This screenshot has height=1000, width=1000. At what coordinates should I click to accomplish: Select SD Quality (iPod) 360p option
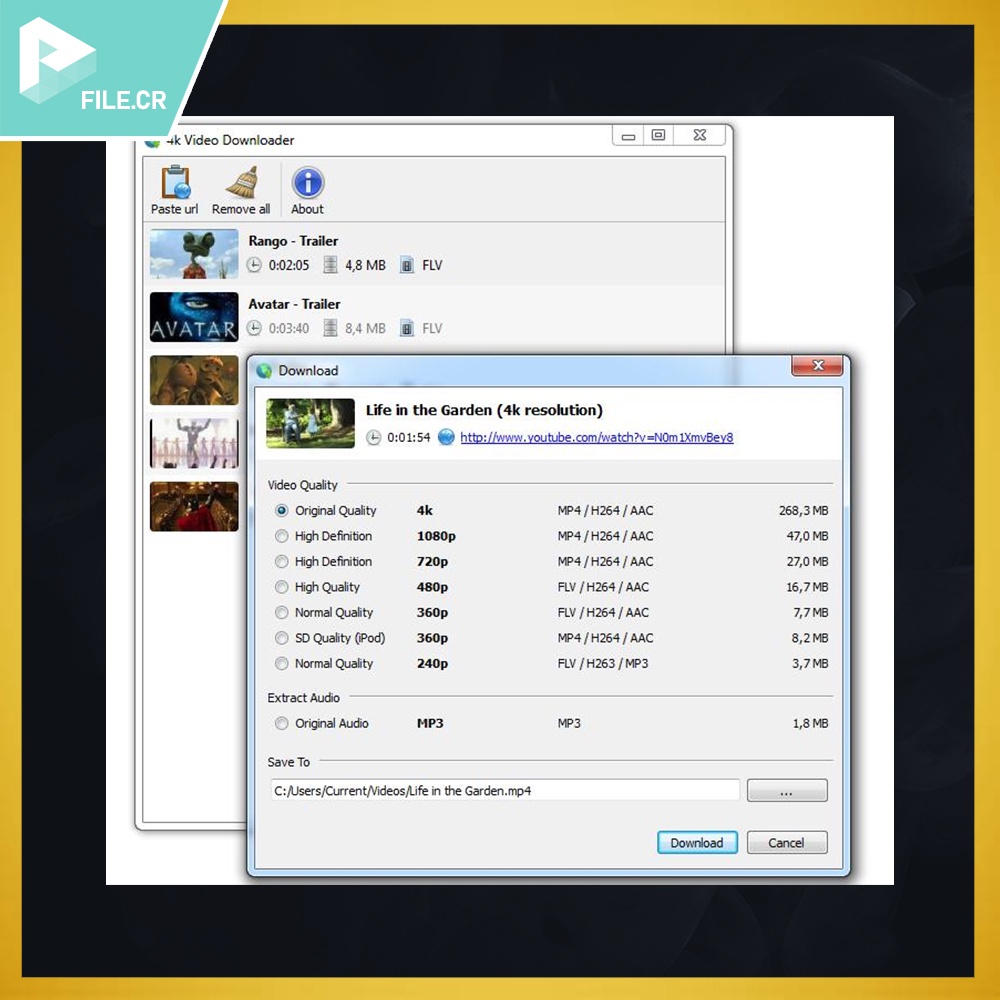(281, 638)
